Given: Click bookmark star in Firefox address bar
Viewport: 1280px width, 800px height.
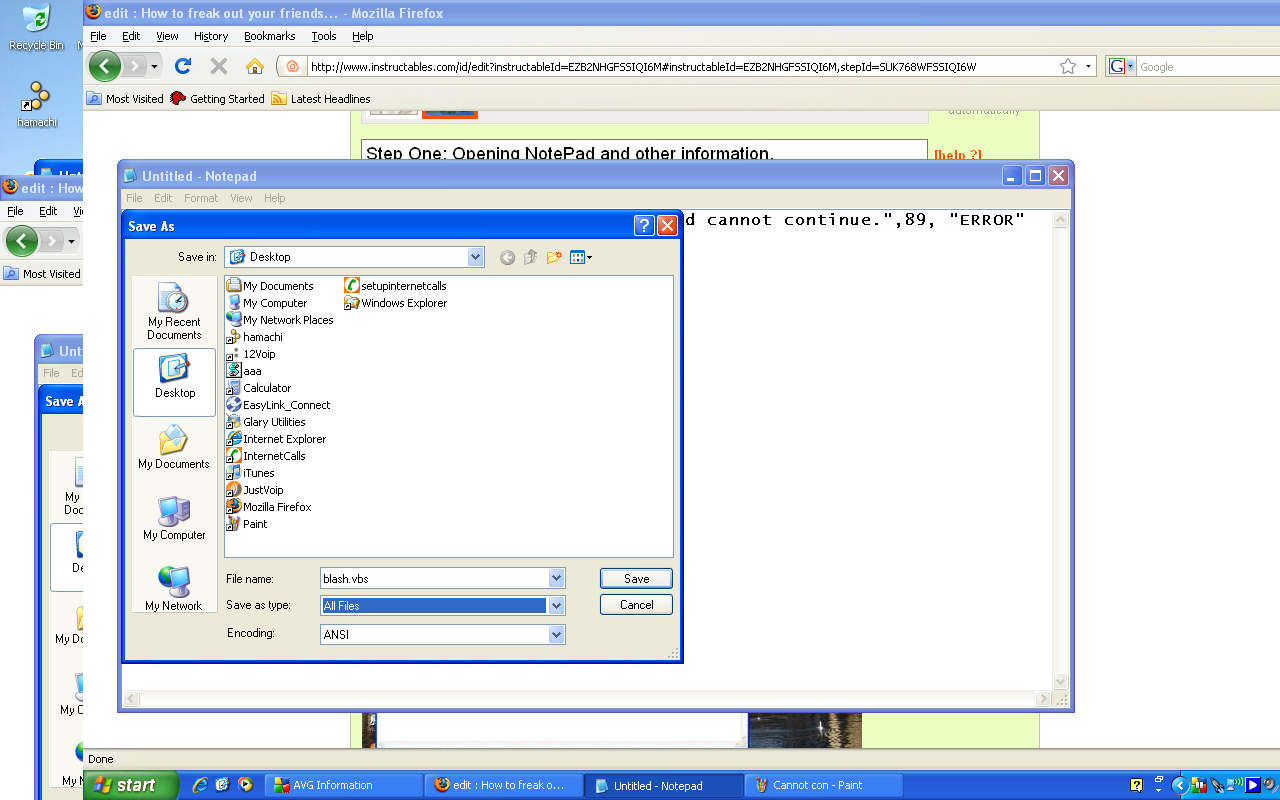Looking at the screenshot, I should (1068, 67).
